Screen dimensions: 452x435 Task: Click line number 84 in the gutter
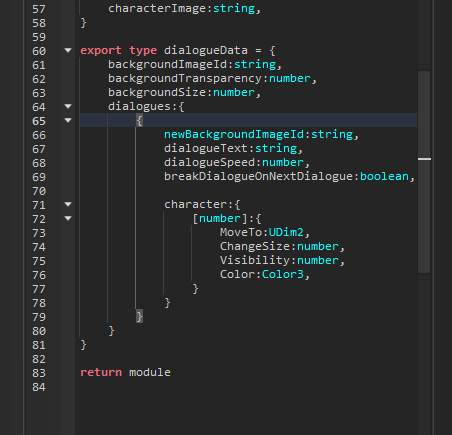(39, 387)
